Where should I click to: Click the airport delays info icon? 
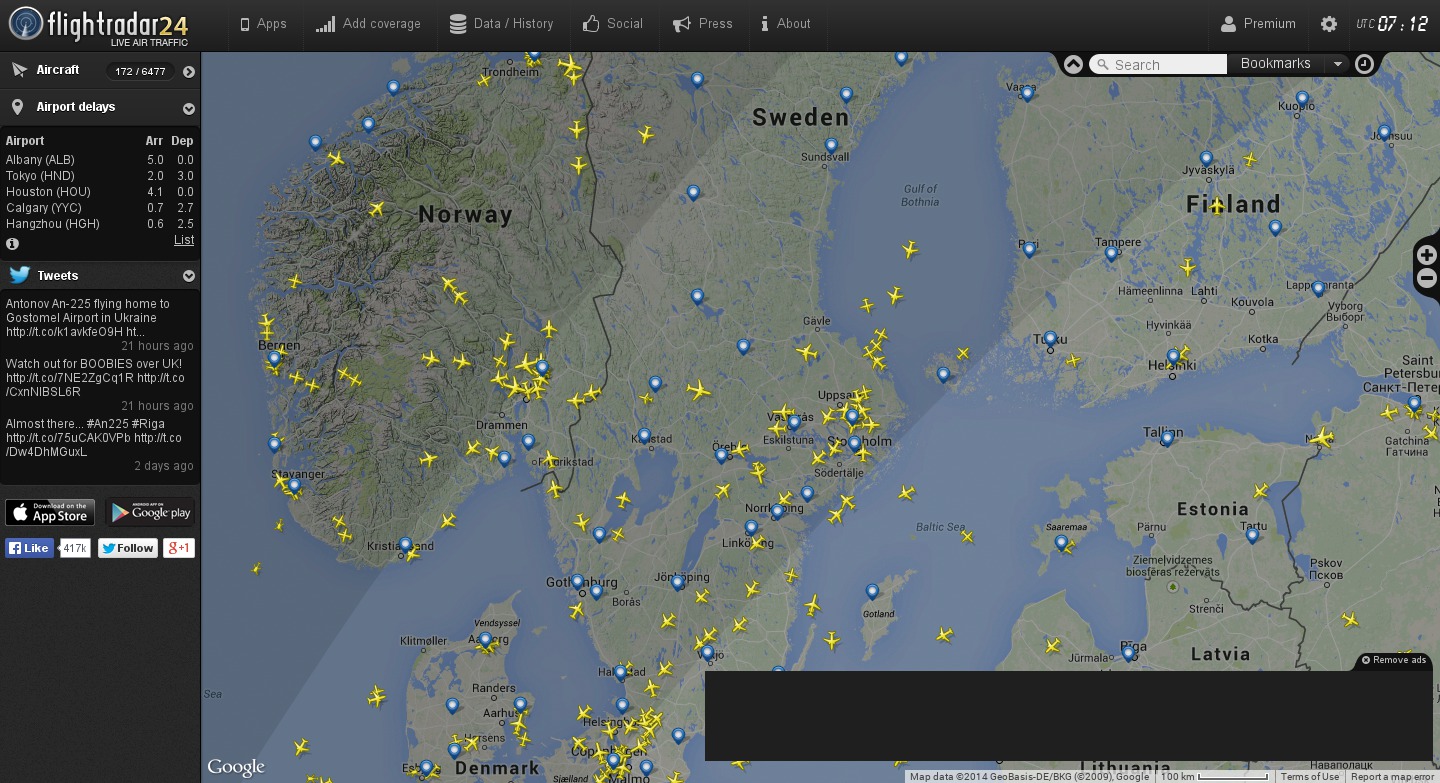pyautogui.click(x=12, y=243)
